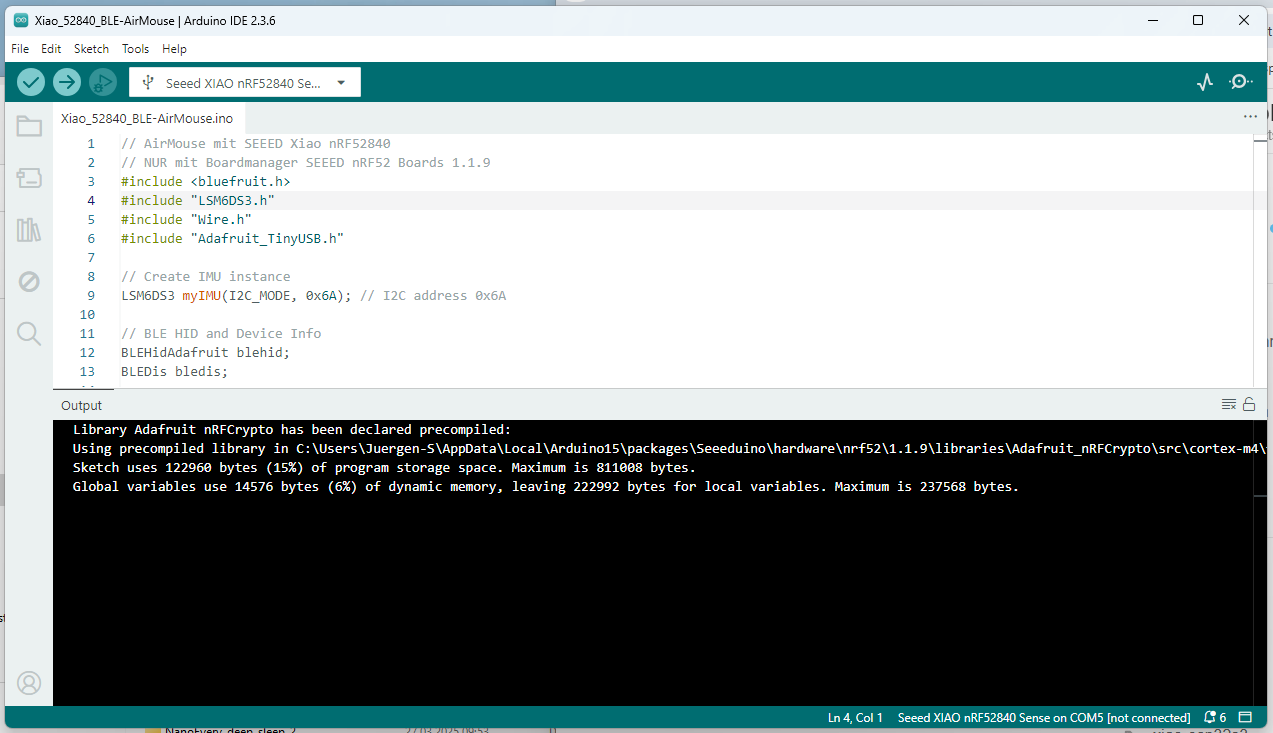Open the tab options three-dot menu
1273x733 pixels.
click(x=1250, y=117)
